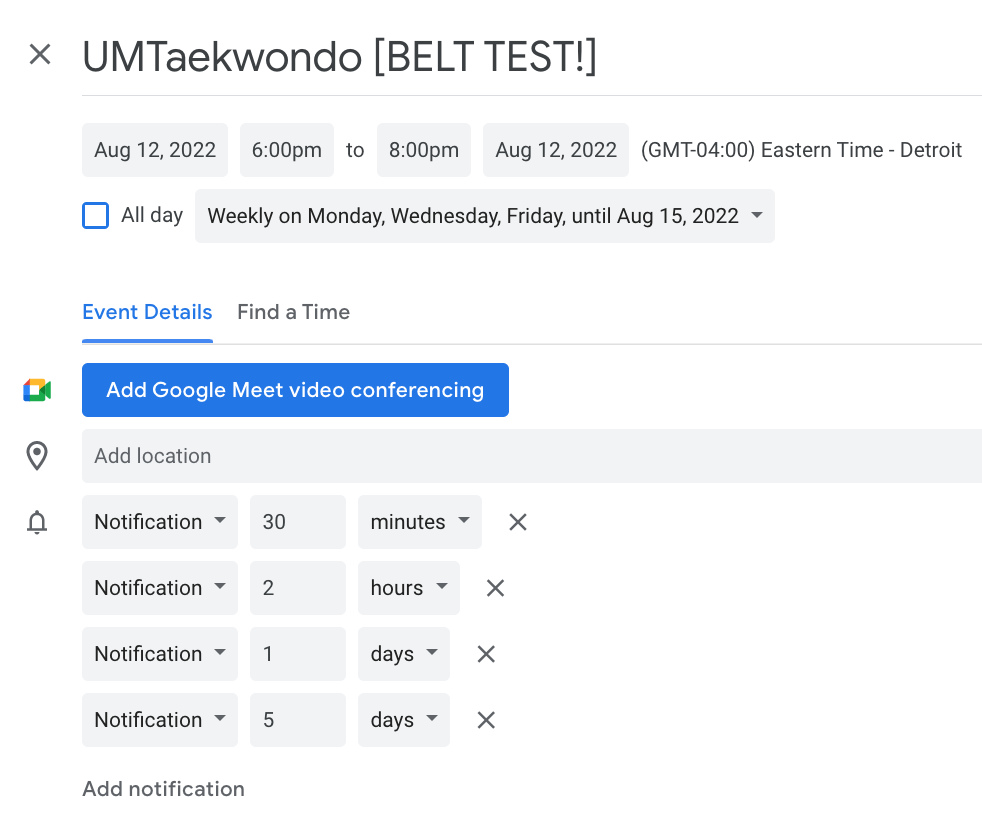Viewport: 982px width, 822px height.
Task: Open the weekly recurrence dropdown
Action: [485, 216]
